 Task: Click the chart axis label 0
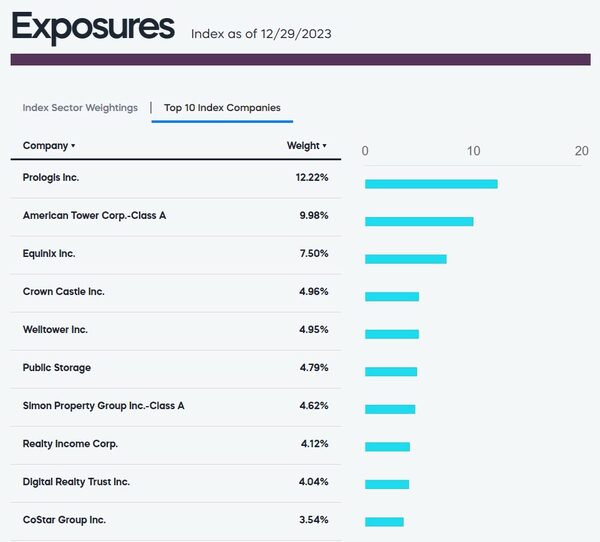(365, 151)
